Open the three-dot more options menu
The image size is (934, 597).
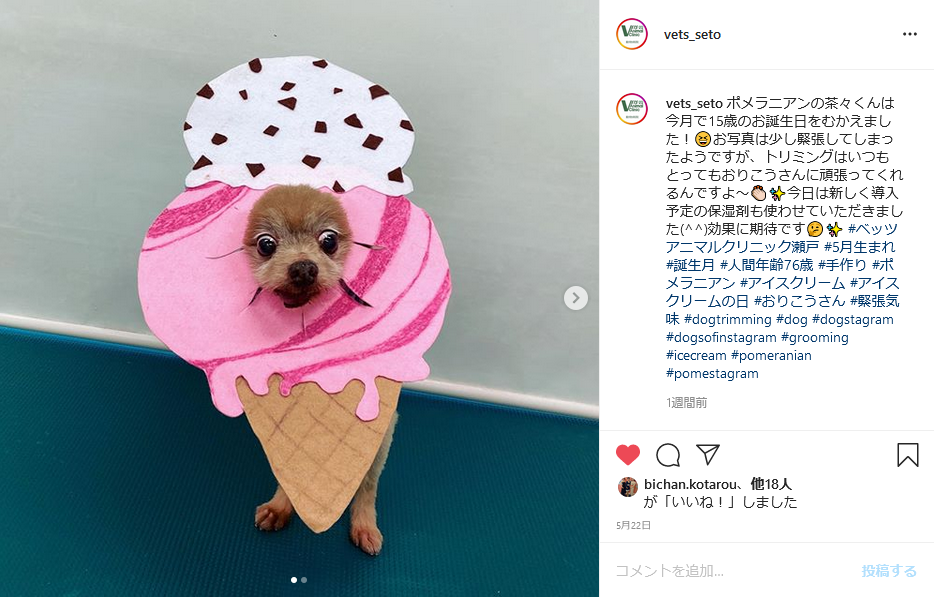click(x=910, y=34)
